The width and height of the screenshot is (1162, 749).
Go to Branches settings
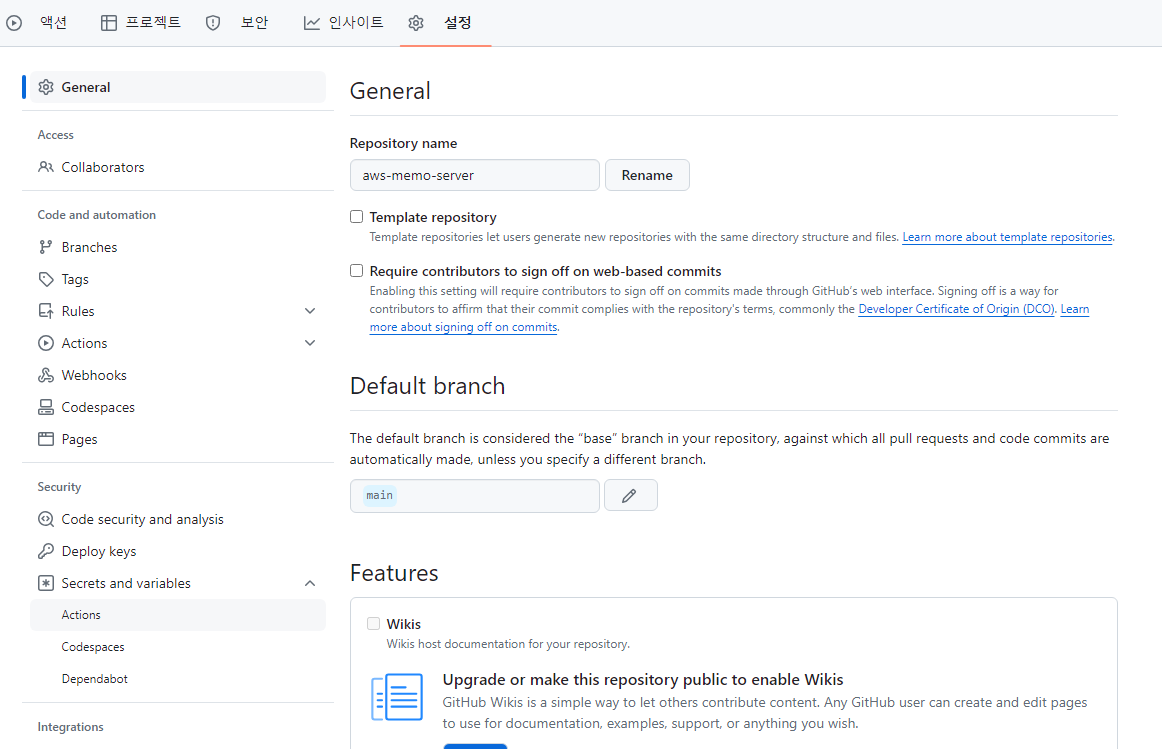pyautogui.click(x=178, y=247)
